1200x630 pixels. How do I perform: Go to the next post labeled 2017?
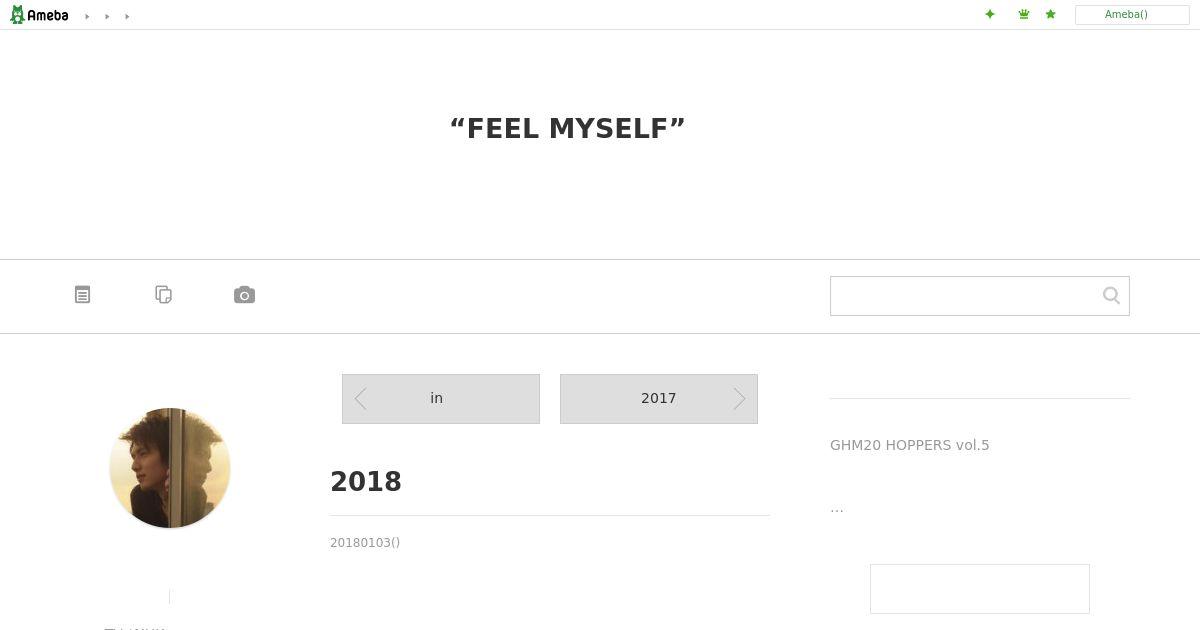click(x=659, y=399)
